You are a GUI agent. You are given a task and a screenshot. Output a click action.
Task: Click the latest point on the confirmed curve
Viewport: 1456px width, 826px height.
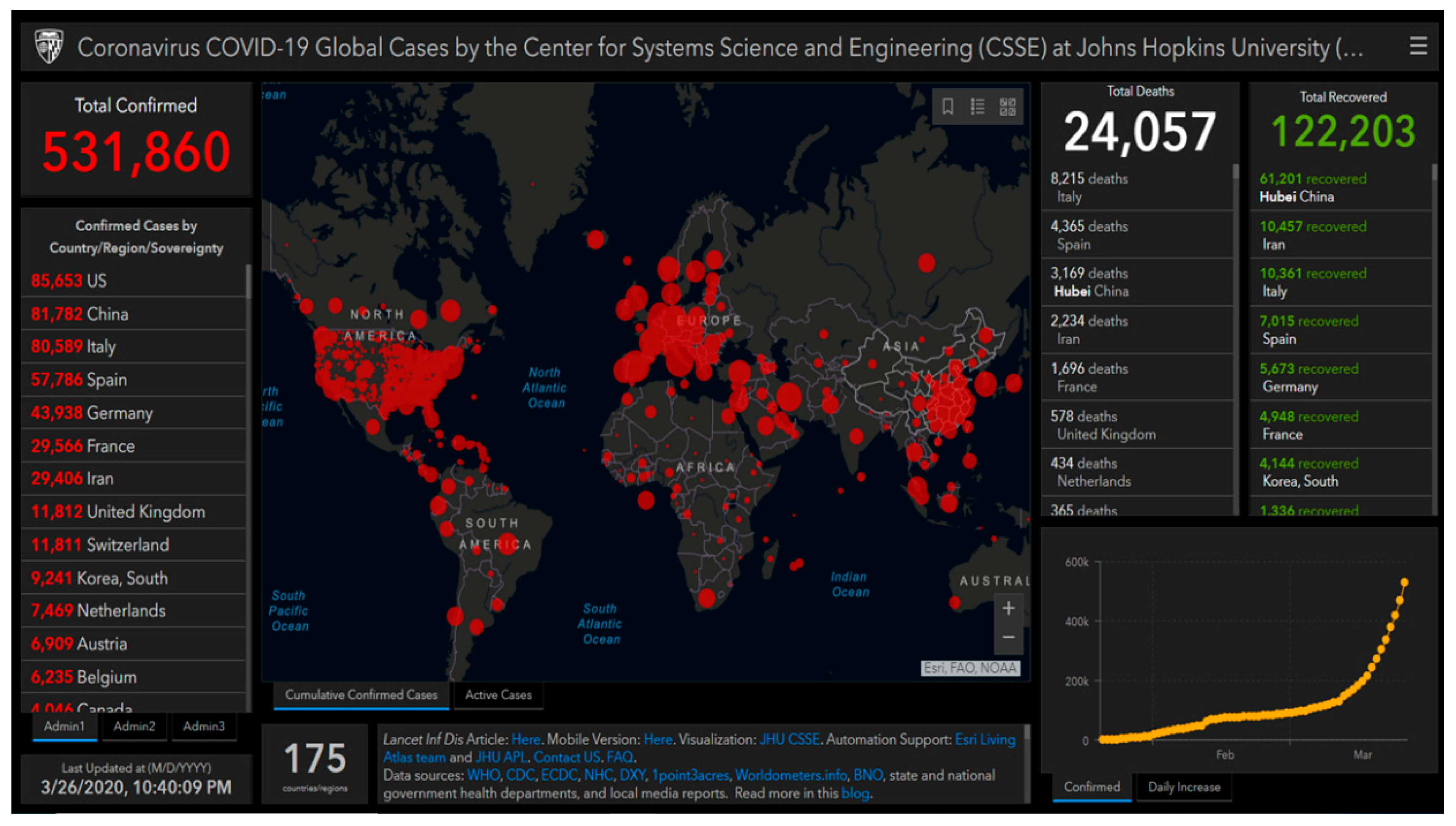[1404, 582]
